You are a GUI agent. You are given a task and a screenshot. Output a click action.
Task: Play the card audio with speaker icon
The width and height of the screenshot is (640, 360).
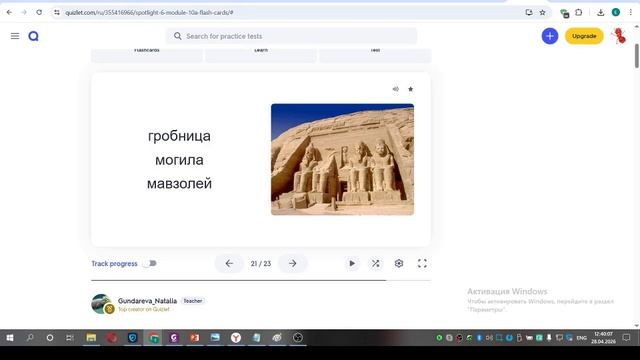pyautogui.click(x=396, y=89)
